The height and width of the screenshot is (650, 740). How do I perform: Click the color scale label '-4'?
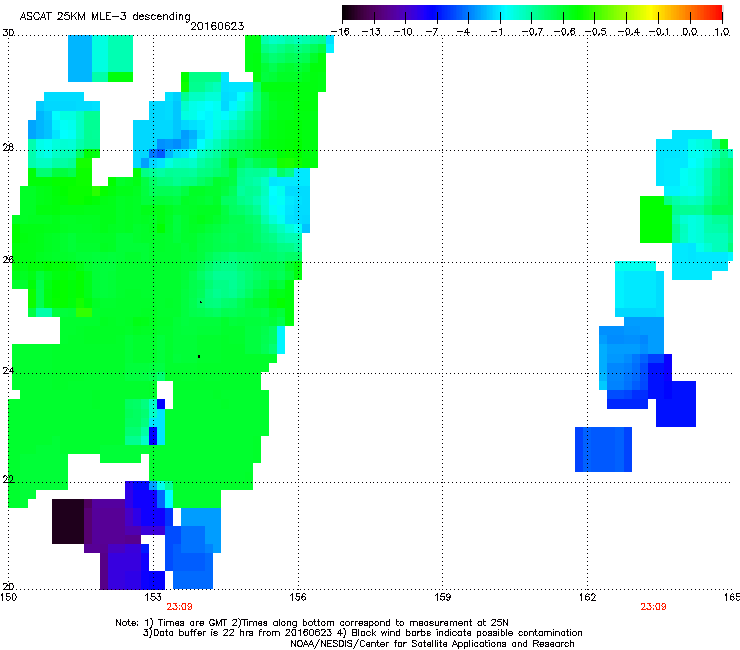click(464, 32)
